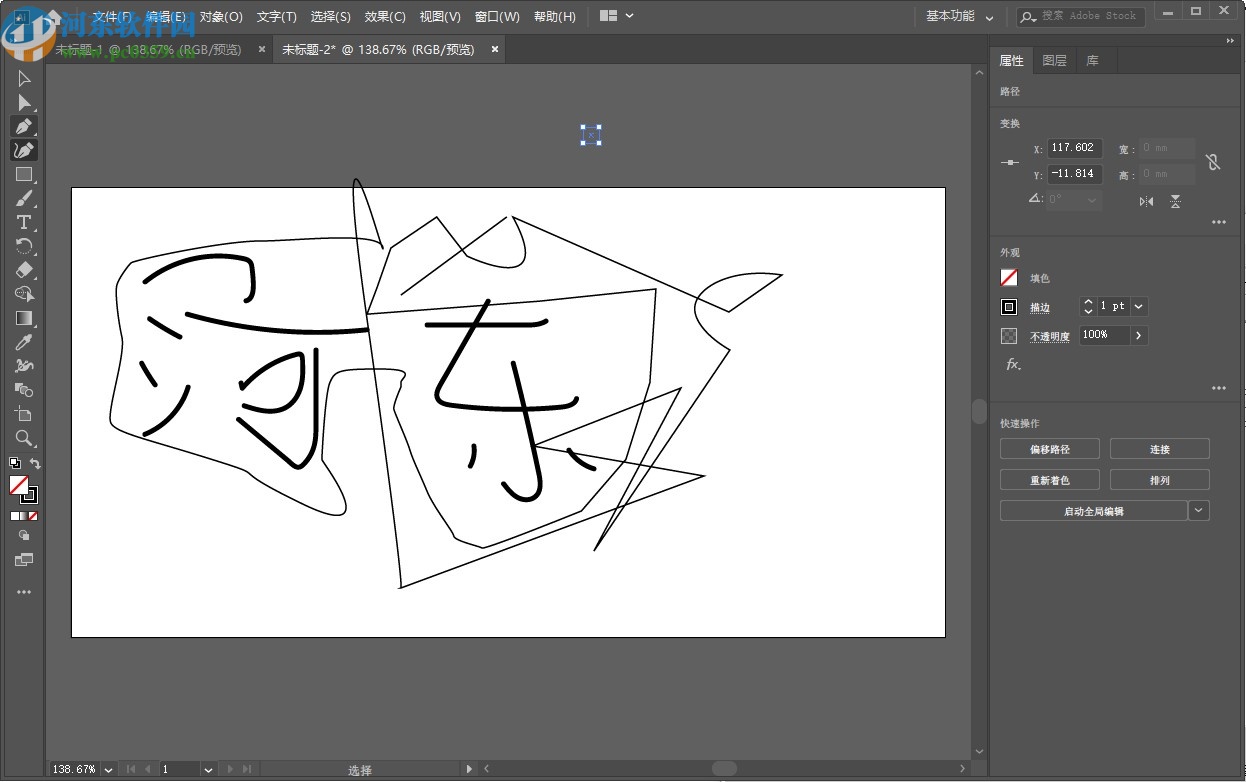Click the fx effects icon
The height and width of the screenshot is (782, 1246).
(x=1012, y=365)
